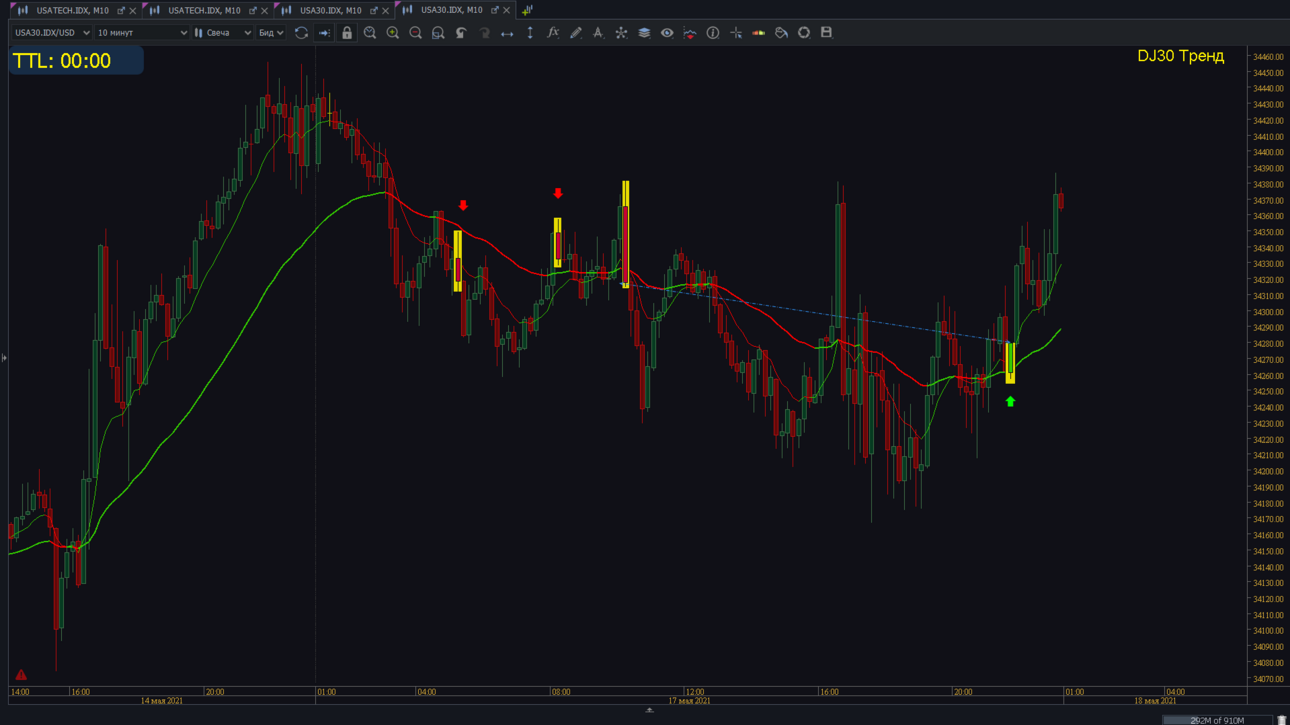Open the chart layers stack icon
Image resolution: width=1290 pixels, height=725 pixels.
coord(644,33)
